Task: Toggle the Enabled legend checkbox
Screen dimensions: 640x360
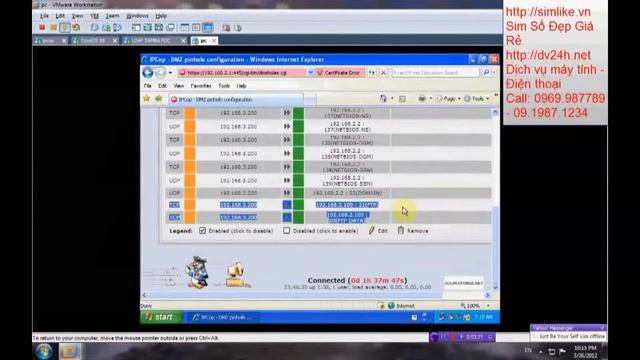Action: pos(202,231)
